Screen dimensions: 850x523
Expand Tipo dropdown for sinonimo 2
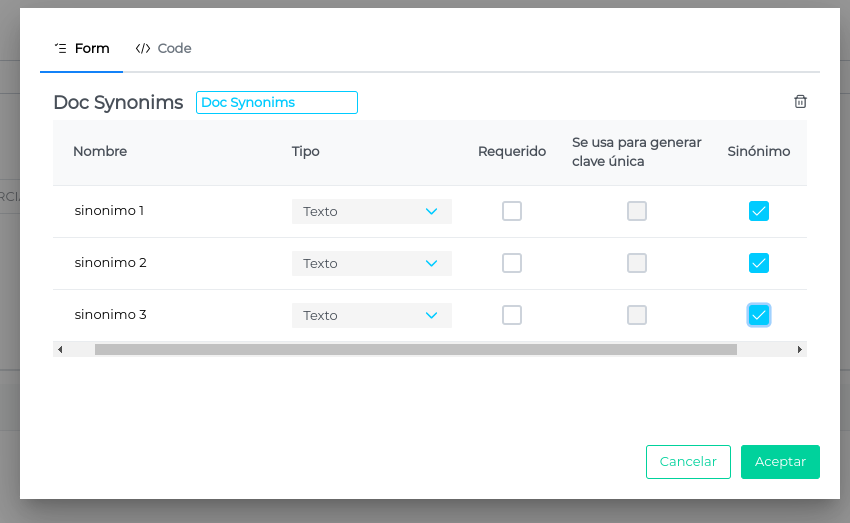click(x=371, y=263)
